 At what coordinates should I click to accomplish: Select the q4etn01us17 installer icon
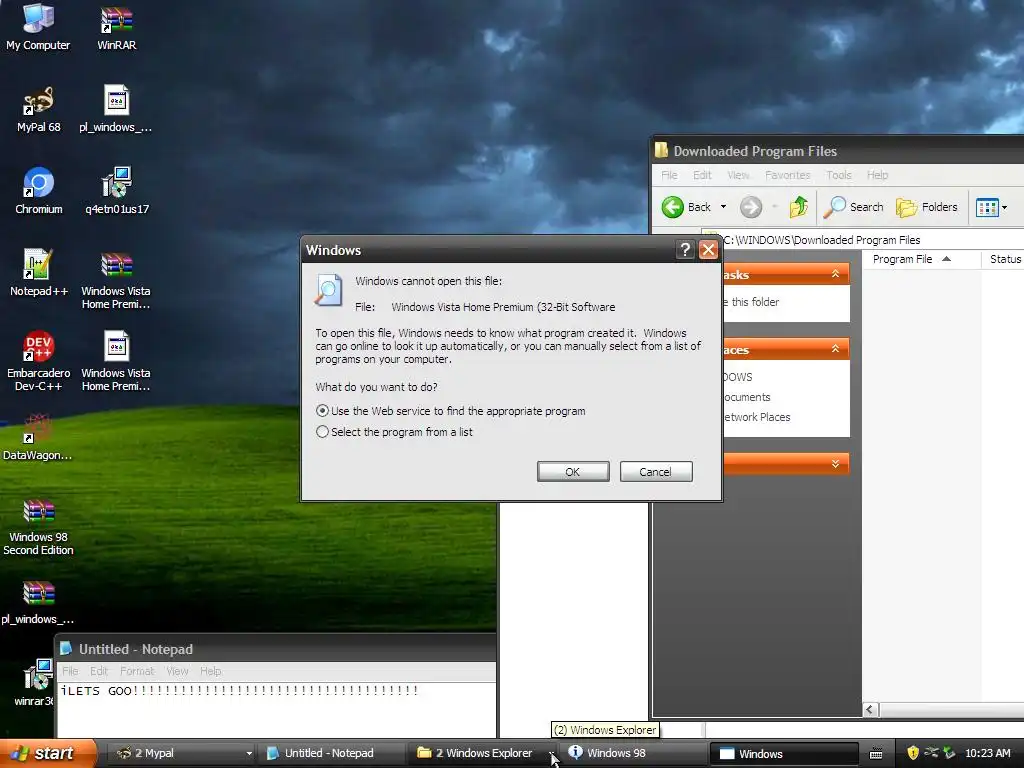coord(117,191)
